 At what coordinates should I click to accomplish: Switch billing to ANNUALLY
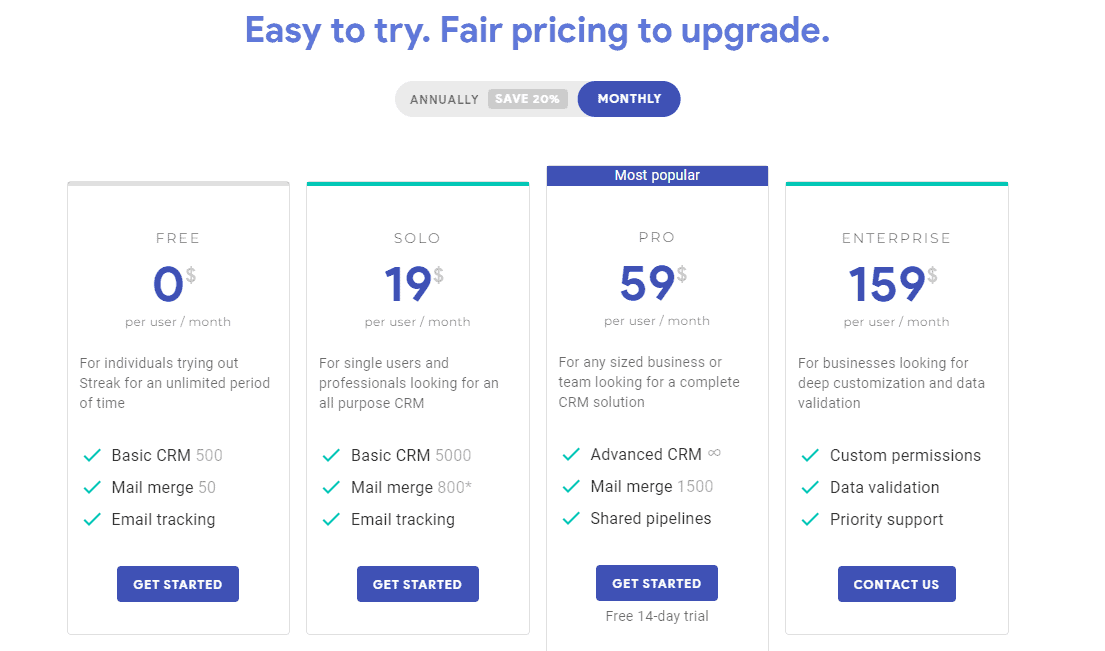(x=444, y=99)
